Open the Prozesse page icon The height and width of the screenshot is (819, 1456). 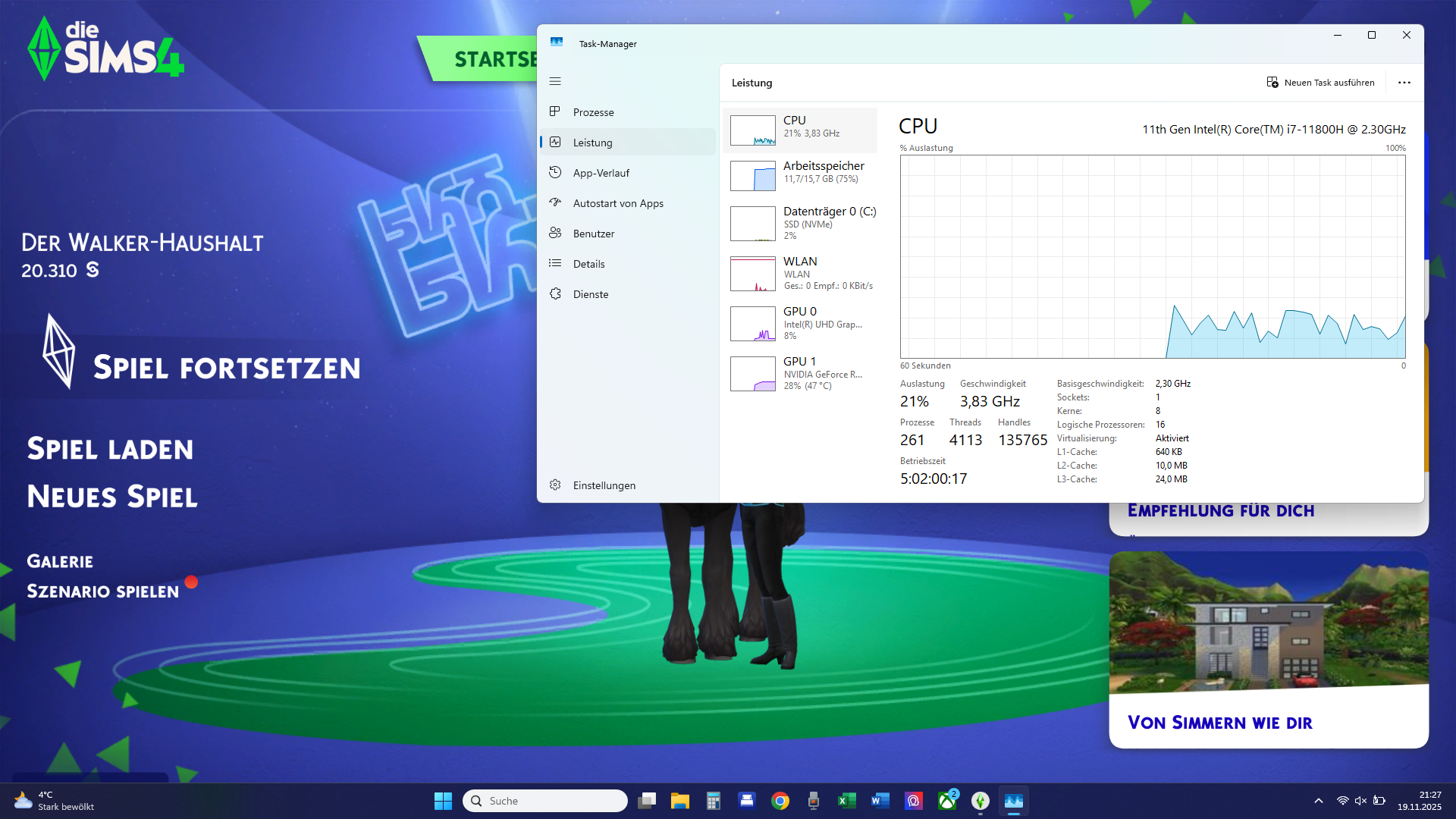click(x=555, y=111)
